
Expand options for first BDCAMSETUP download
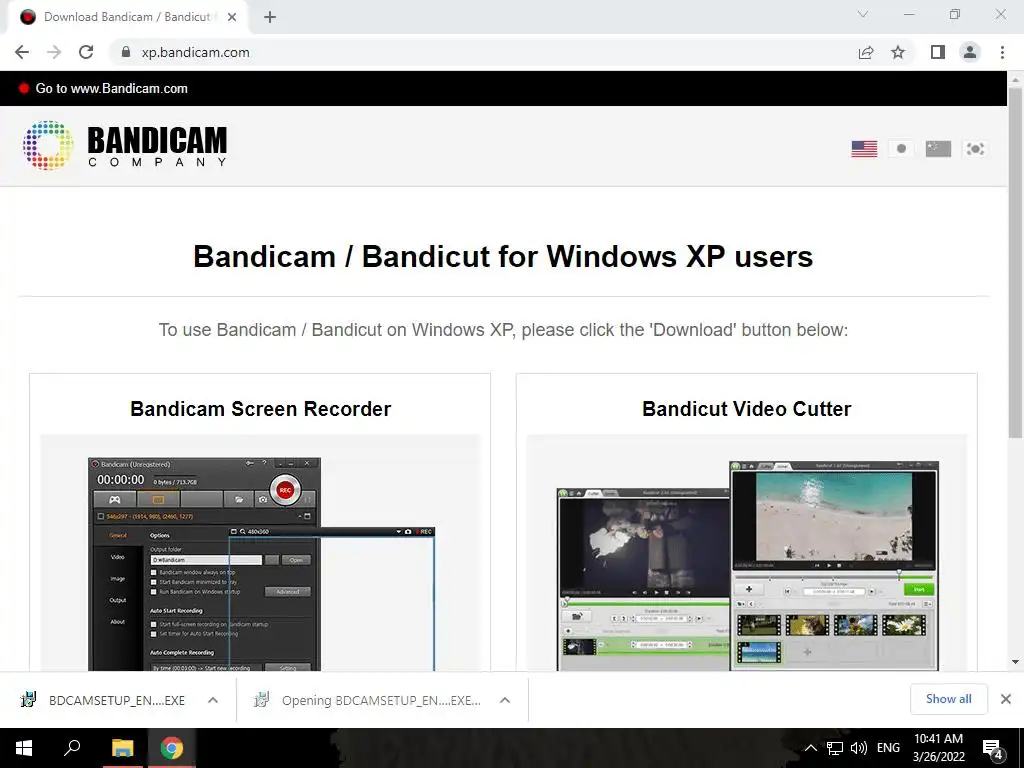coord(213,700)
